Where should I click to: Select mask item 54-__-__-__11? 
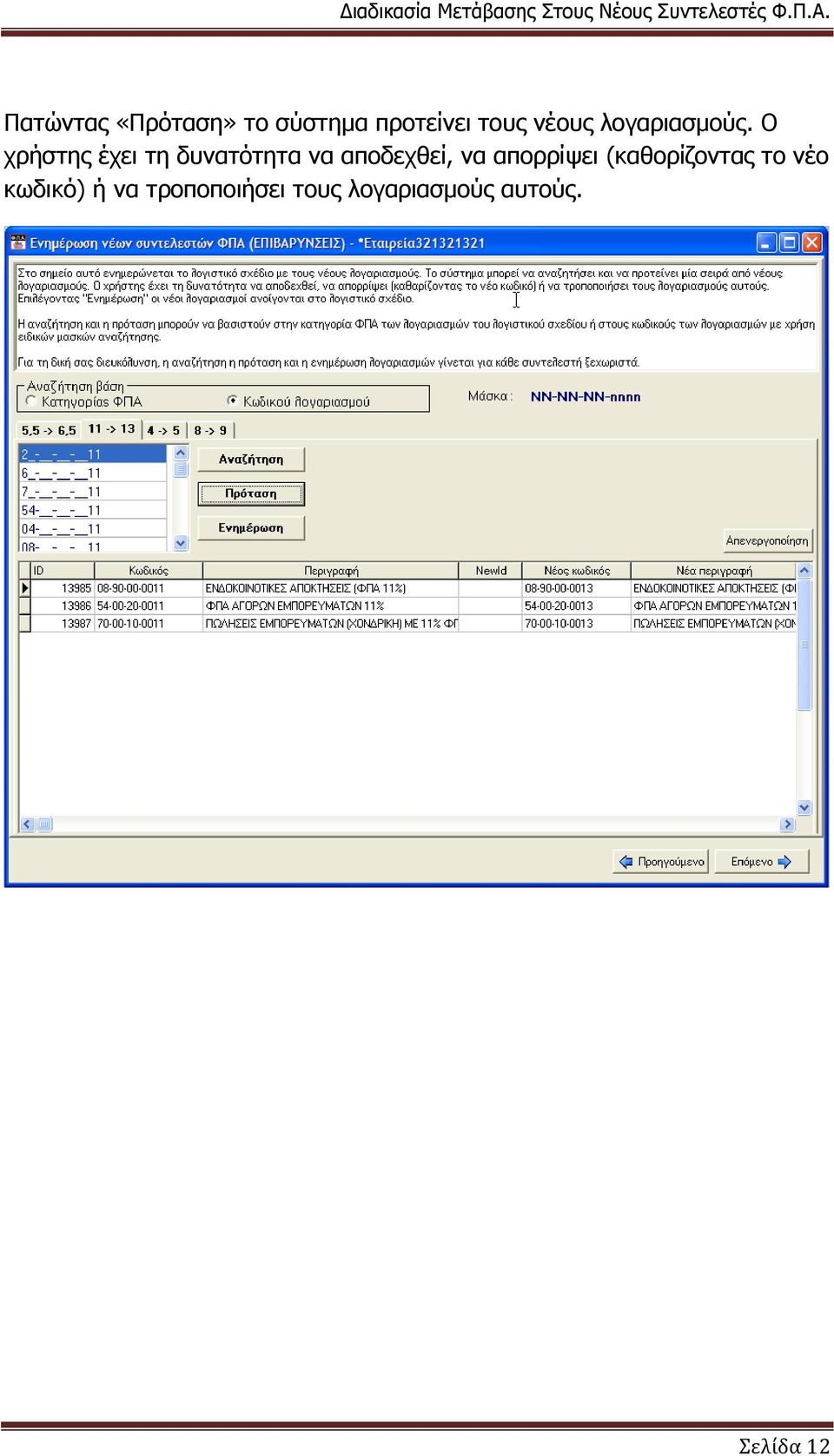pos(92,511)
